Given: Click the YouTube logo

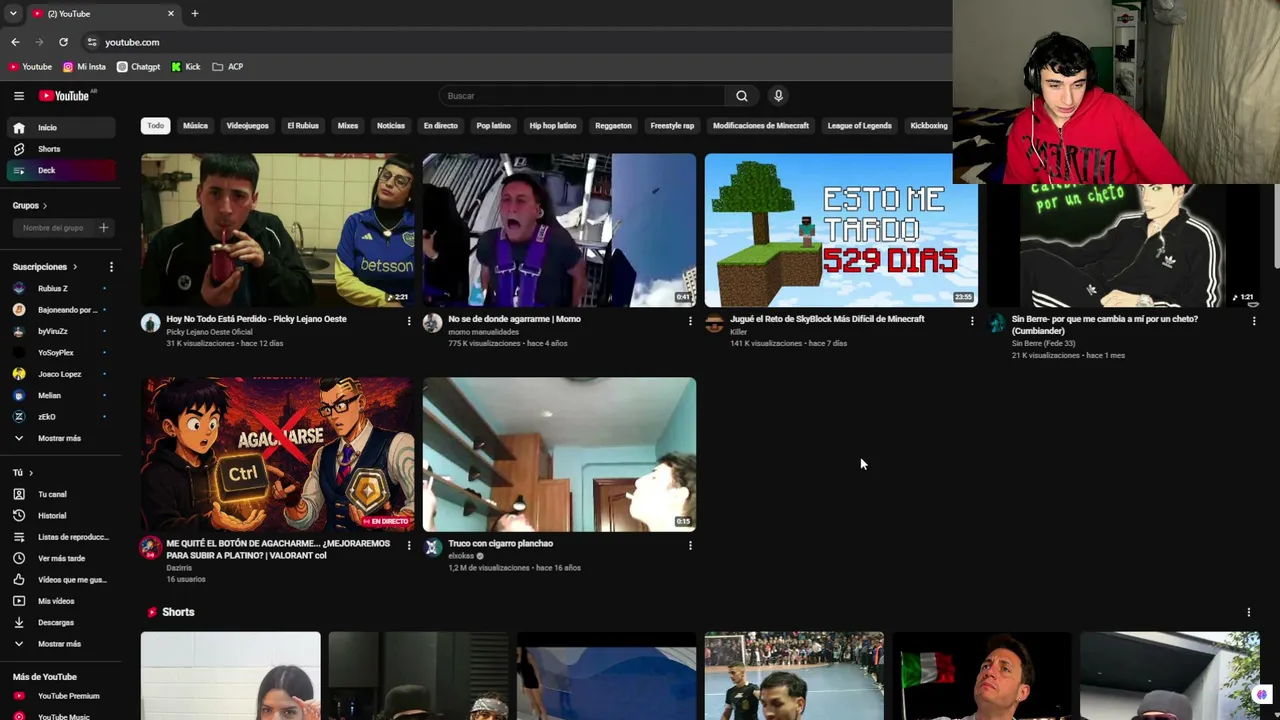Looking at the screenshot, I should click(x=65, y=96).
